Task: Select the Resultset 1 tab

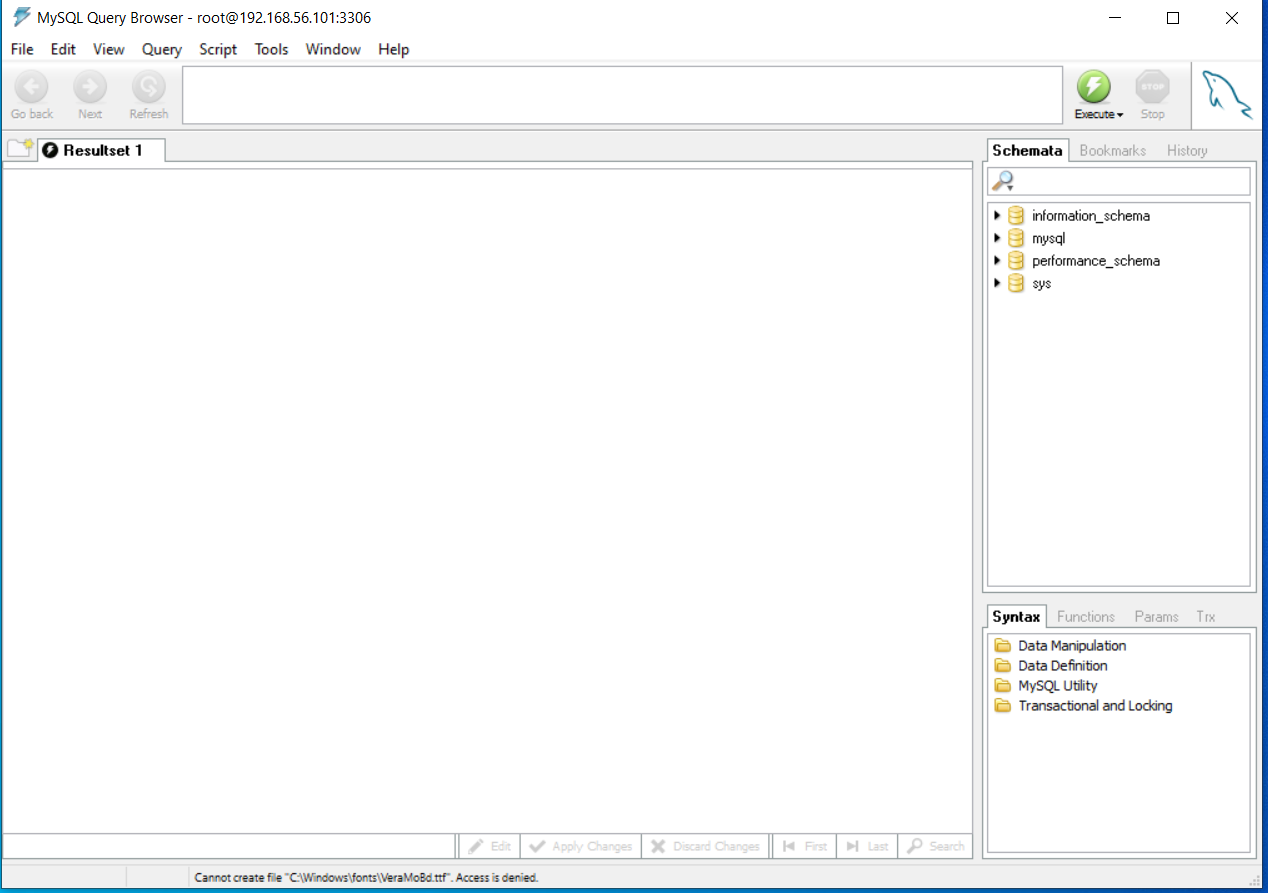Action: pyautogui.click(x=101, y=150)
